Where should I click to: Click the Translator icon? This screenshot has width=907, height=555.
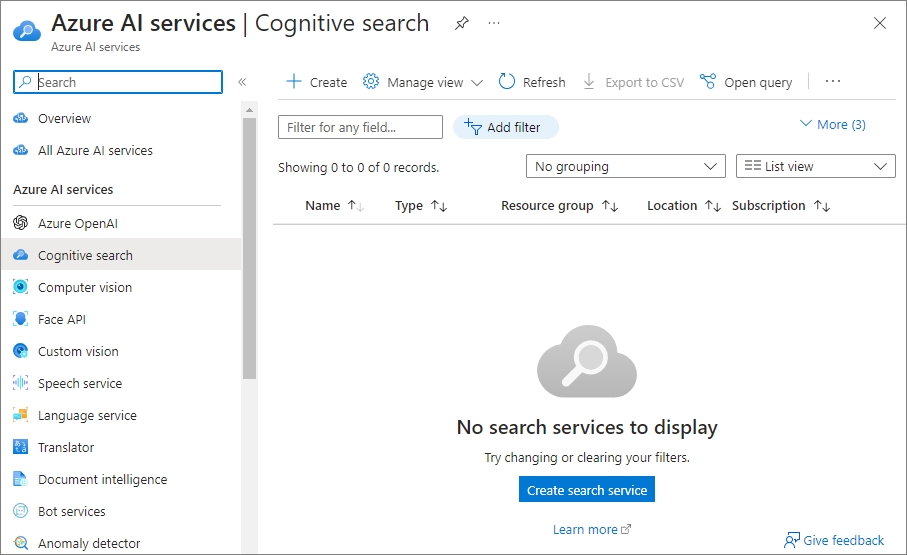click(x=21, y=447)
